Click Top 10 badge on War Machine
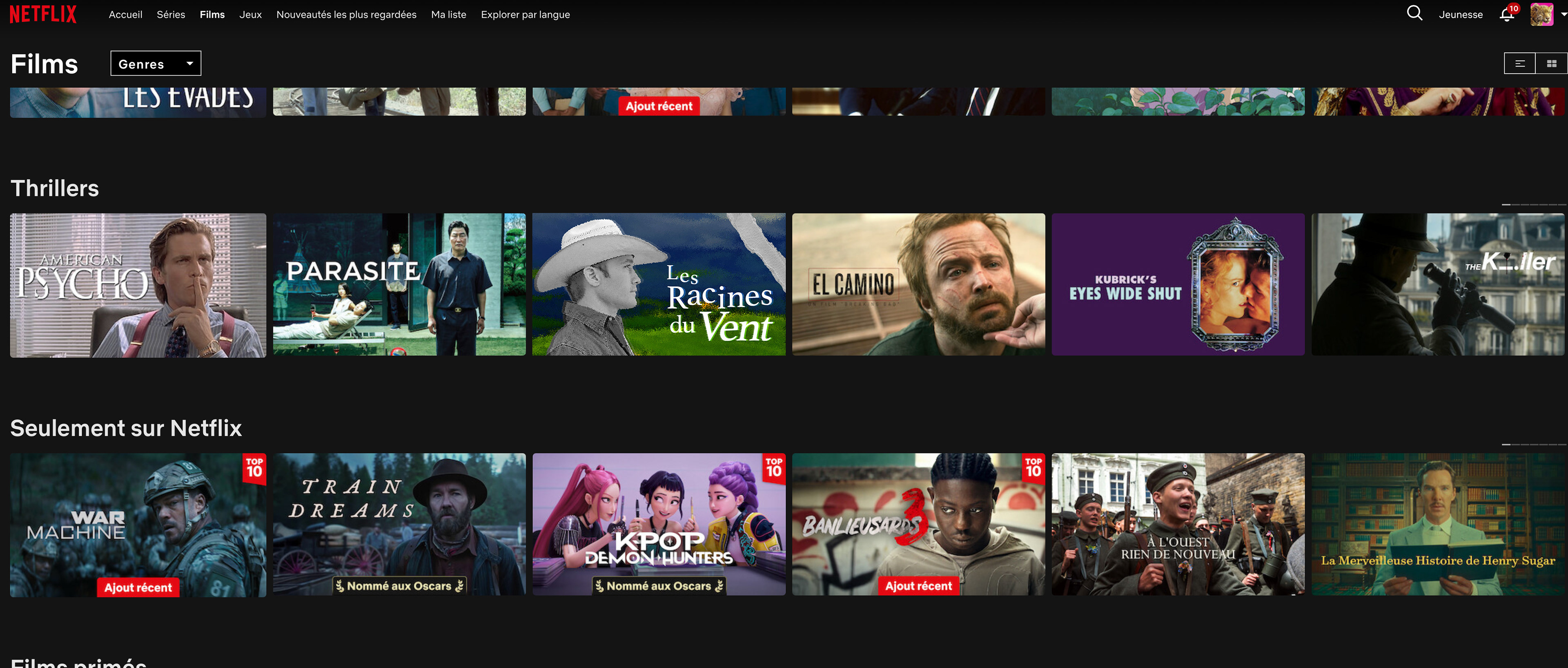1568x668 pixels. click(254, 468)
